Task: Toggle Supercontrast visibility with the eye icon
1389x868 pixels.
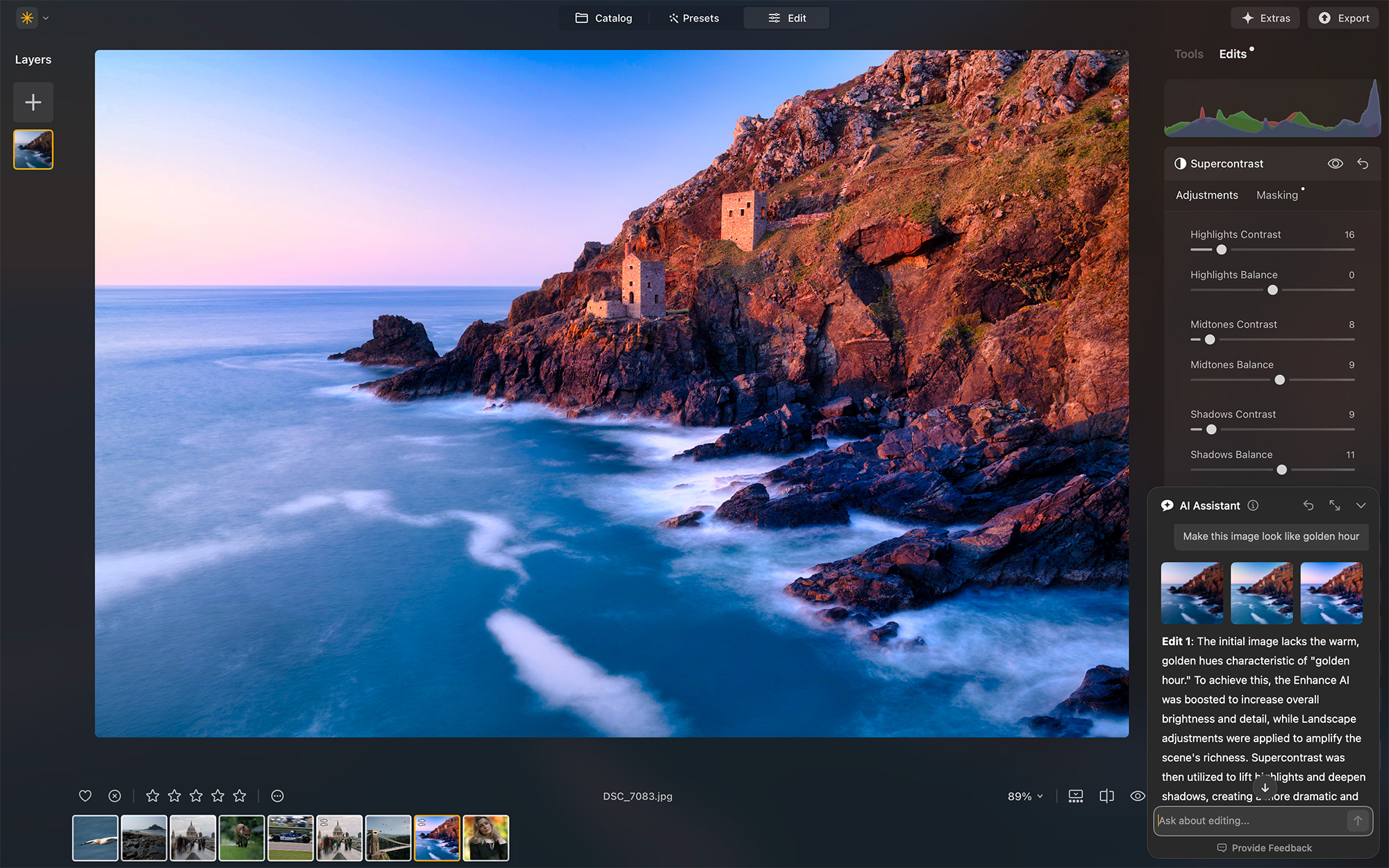Action: 1335,163
